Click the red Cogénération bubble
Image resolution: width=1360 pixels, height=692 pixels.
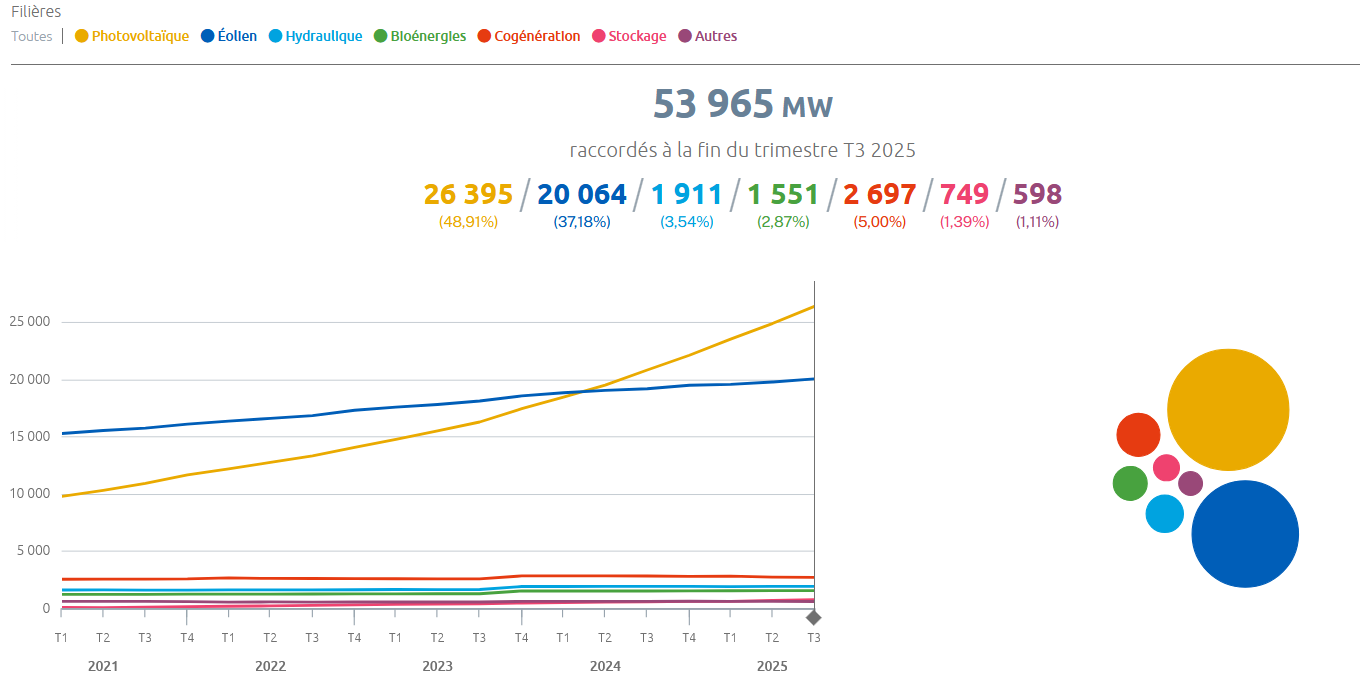pos(1138,434)
